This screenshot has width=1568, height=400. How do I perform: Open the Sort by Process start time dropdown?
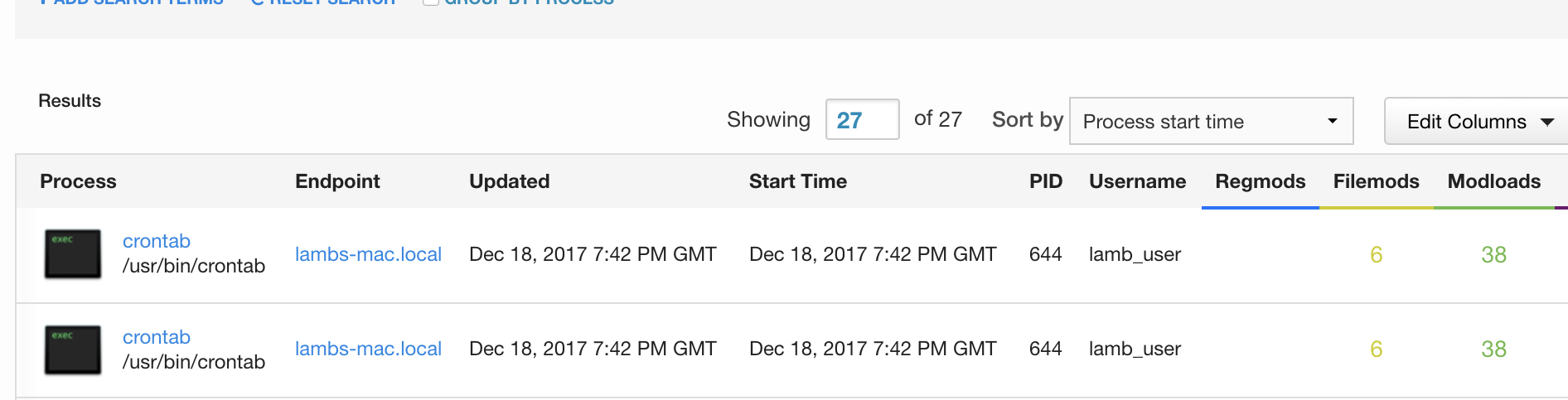[x=1211, y=122]
